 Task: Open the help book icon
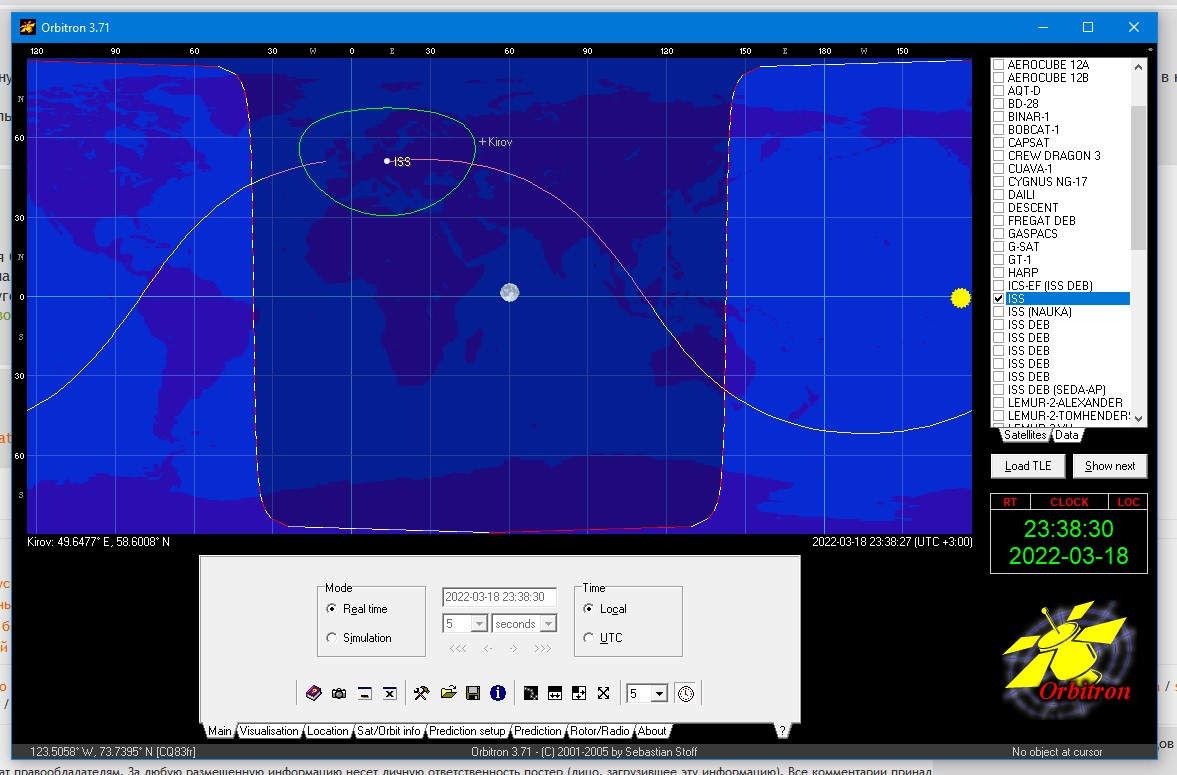314,693
